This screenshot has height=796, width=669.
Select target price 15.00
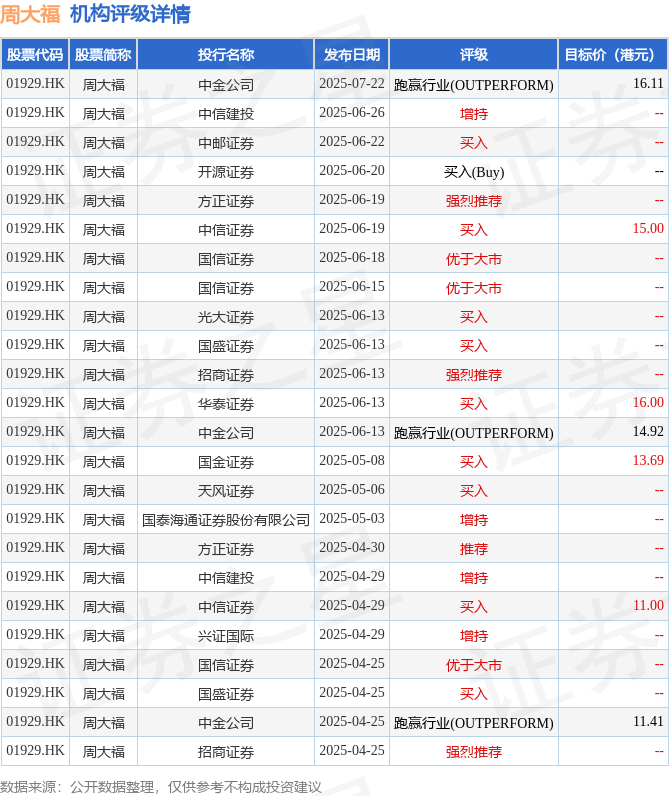click(x=648, y=228)
